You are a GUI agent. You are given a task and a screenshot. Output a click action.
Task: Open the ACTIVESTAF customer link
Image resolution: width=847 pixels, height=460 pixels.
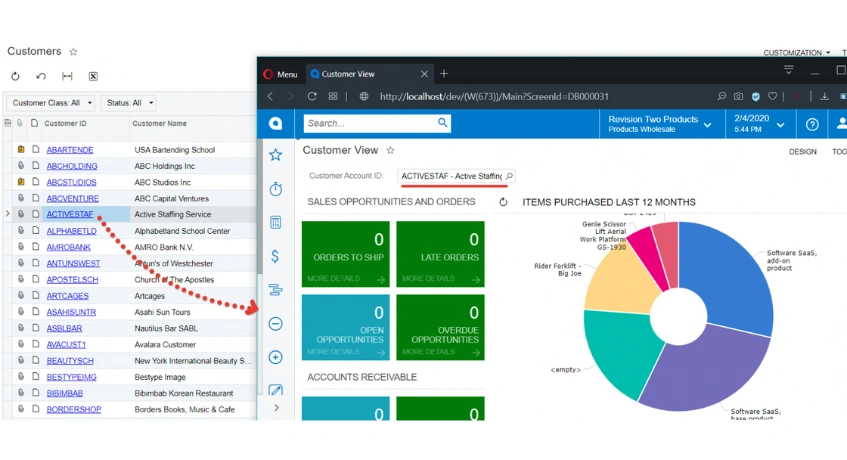click(x=69, y=214)
